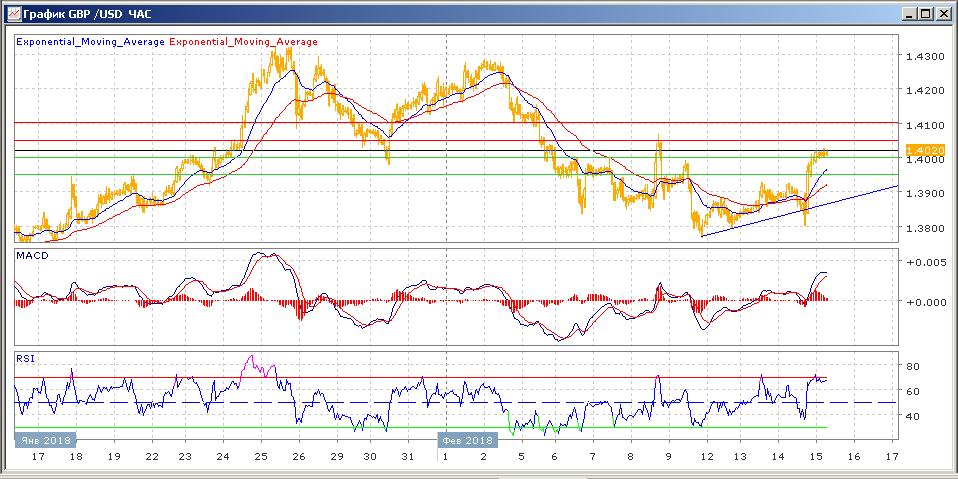
Task: Click the MACD indicator panel label
Action: tap(32, 256)
